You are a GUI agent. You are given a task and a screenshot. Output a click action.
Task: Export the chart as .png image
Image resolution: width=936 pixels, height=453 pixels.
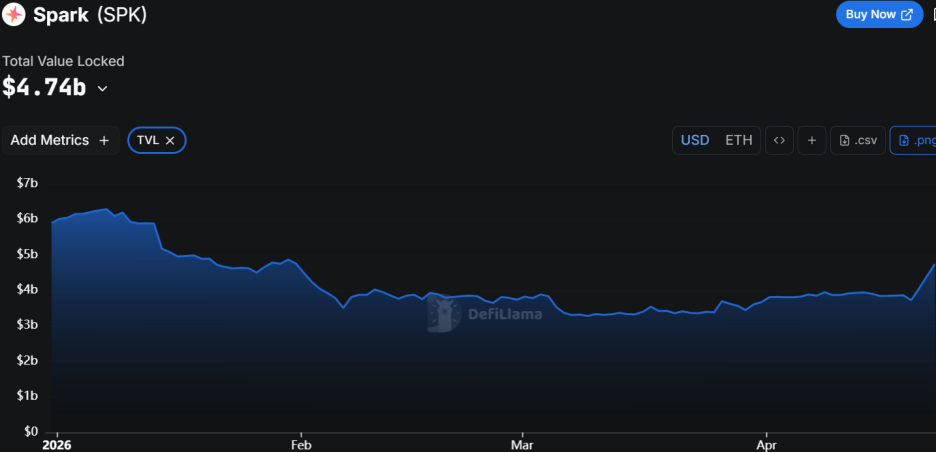coord(915,140)
